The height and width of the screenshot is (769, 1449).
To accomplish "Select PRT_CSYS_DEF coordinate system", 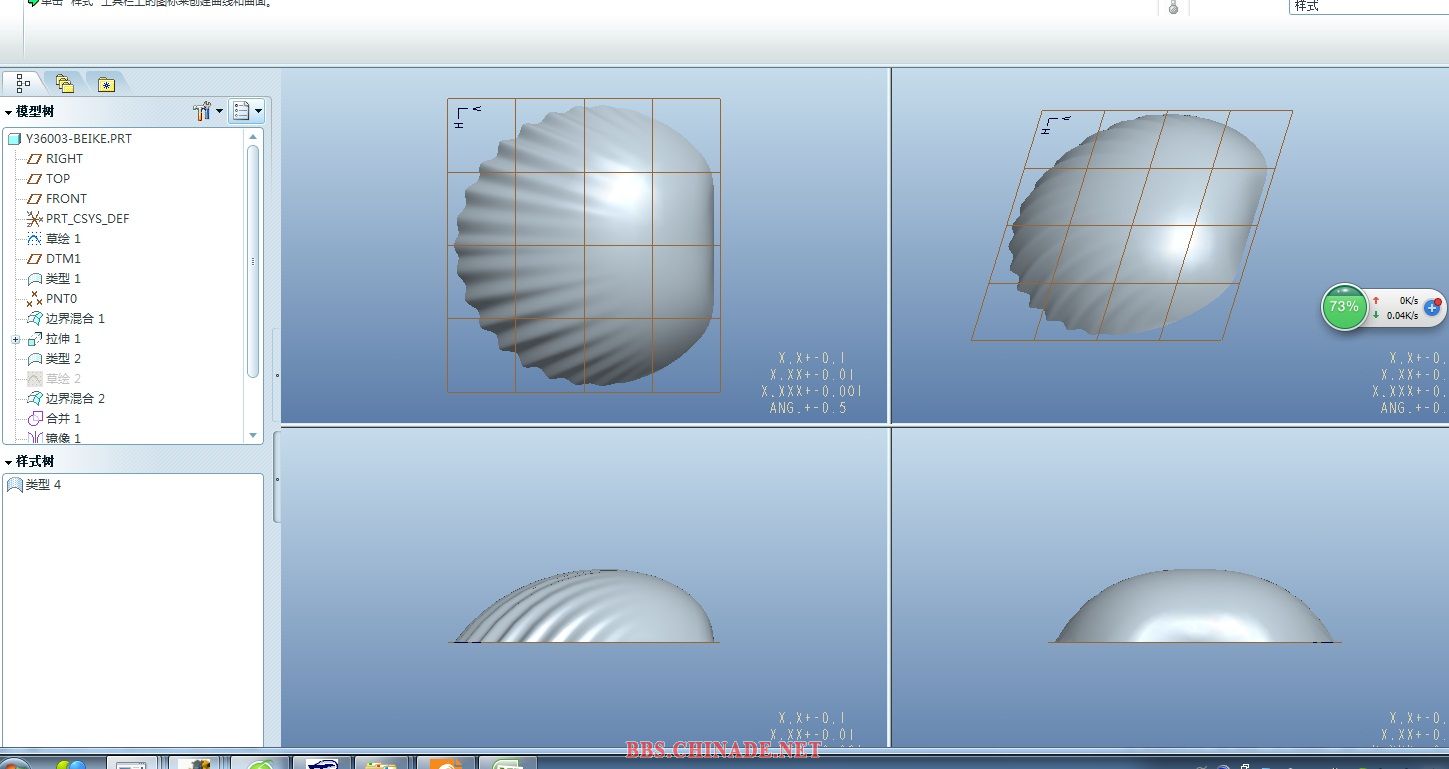I will (87, 219).
